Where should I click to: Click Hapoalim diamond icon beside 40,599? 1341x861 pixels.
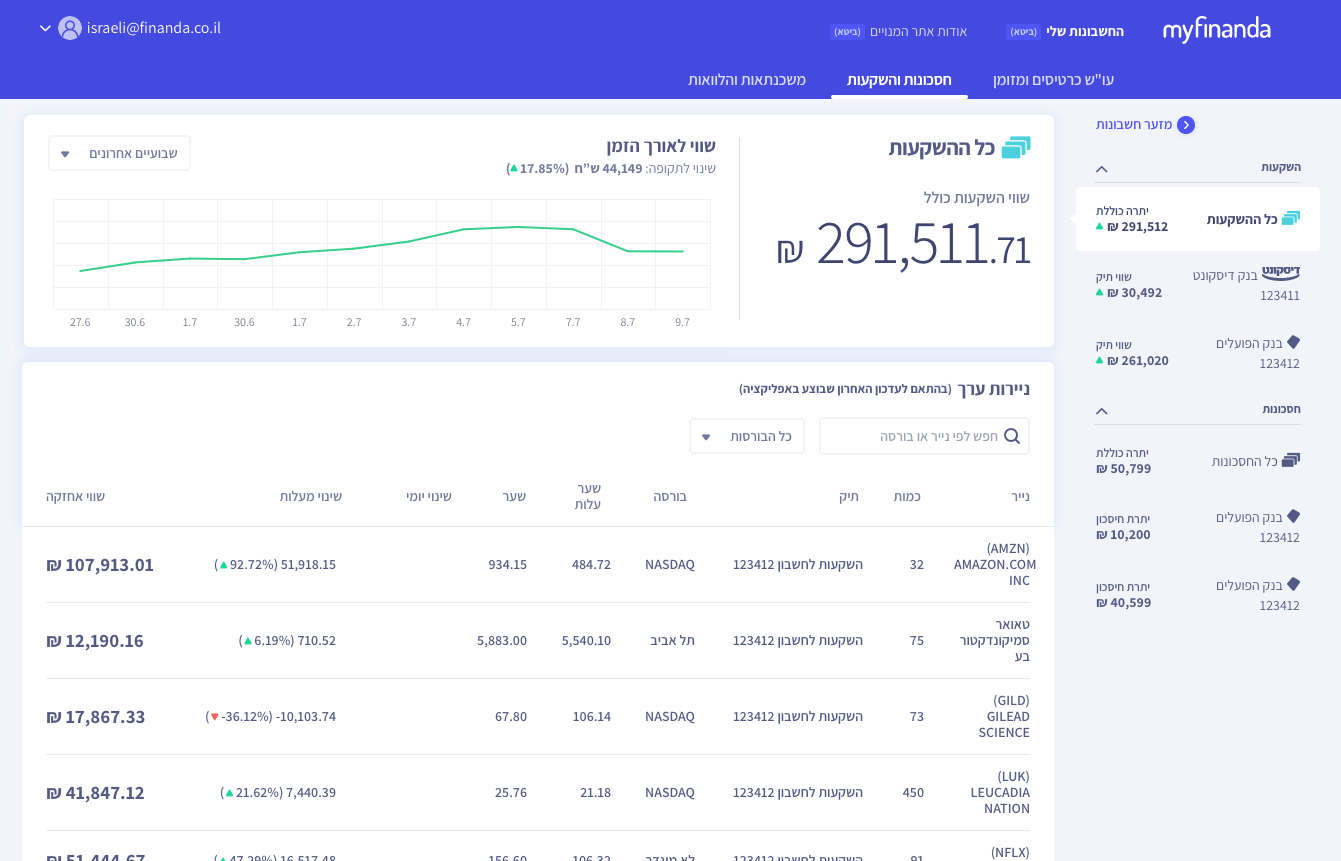[x=1293, y=584]
